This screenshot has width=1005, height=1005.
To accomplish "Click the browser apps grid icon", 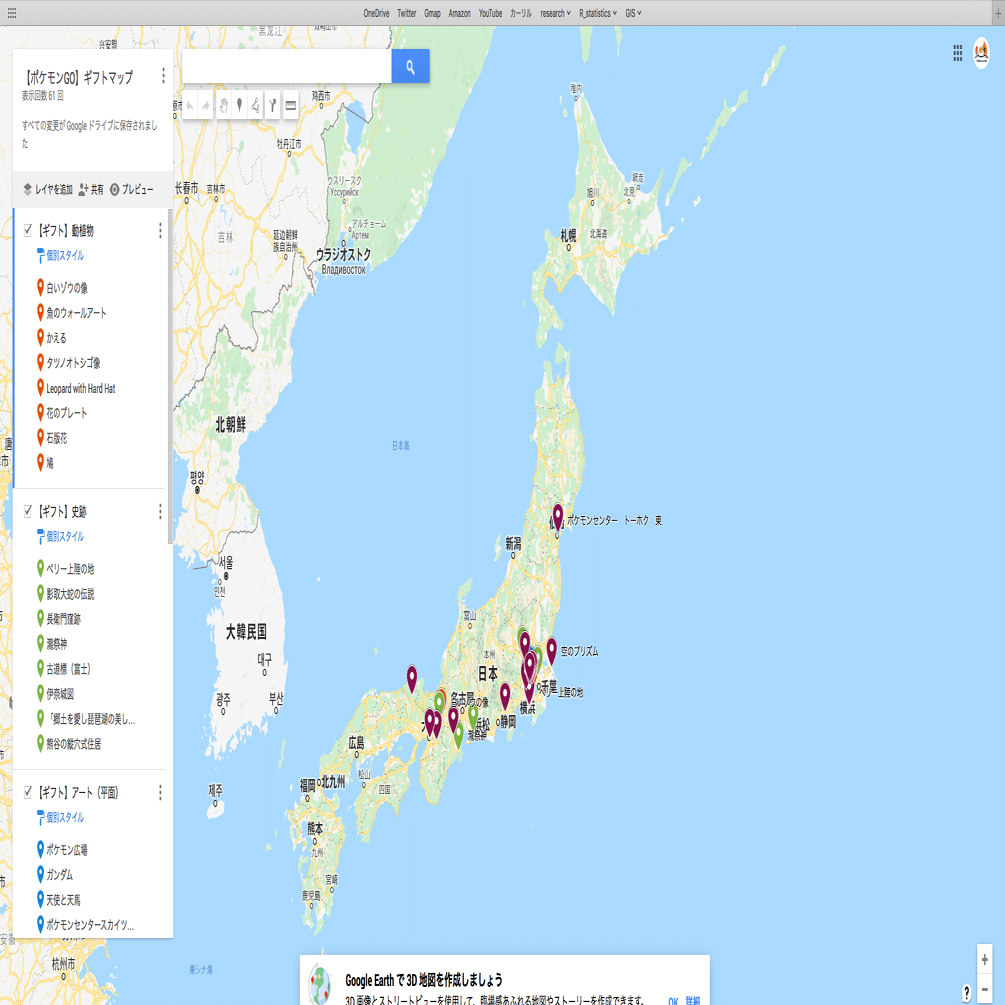I will pos(12,13).
